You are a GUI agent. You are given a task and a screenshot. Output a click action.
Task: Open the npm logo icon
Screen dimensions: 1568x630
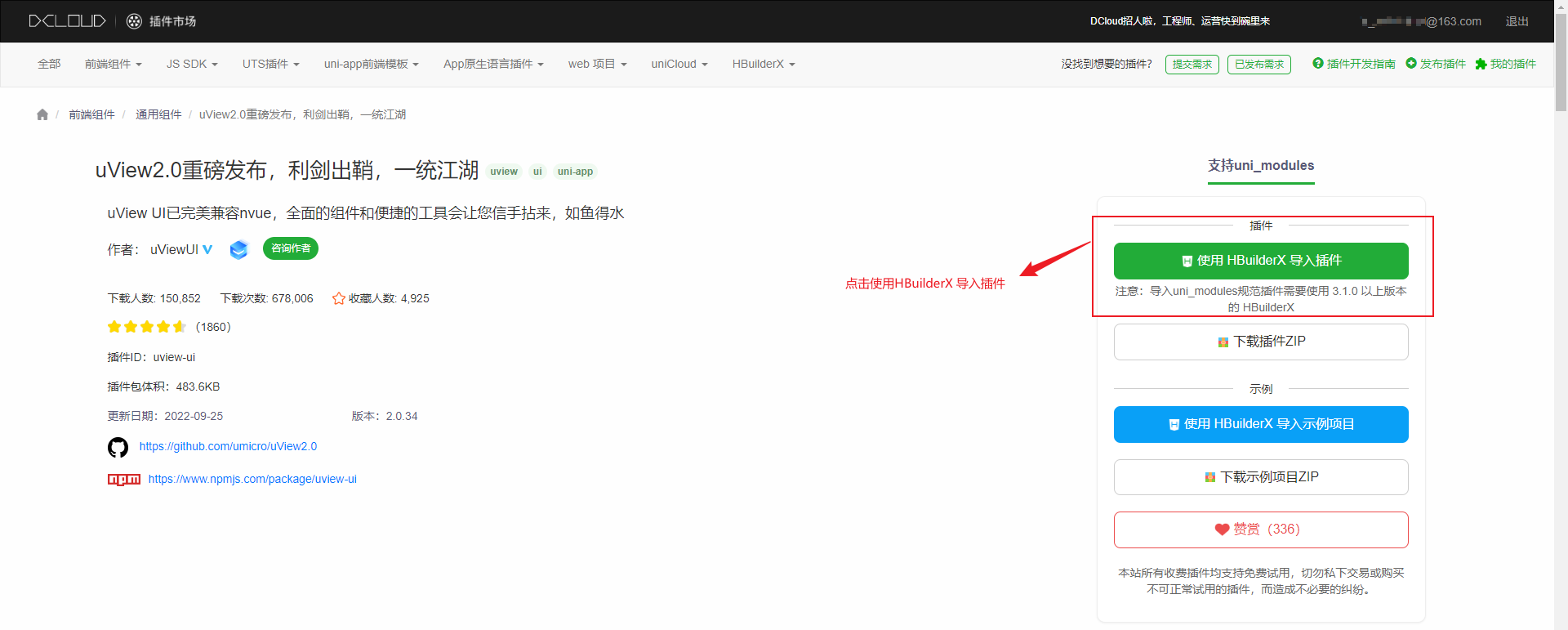124,480
